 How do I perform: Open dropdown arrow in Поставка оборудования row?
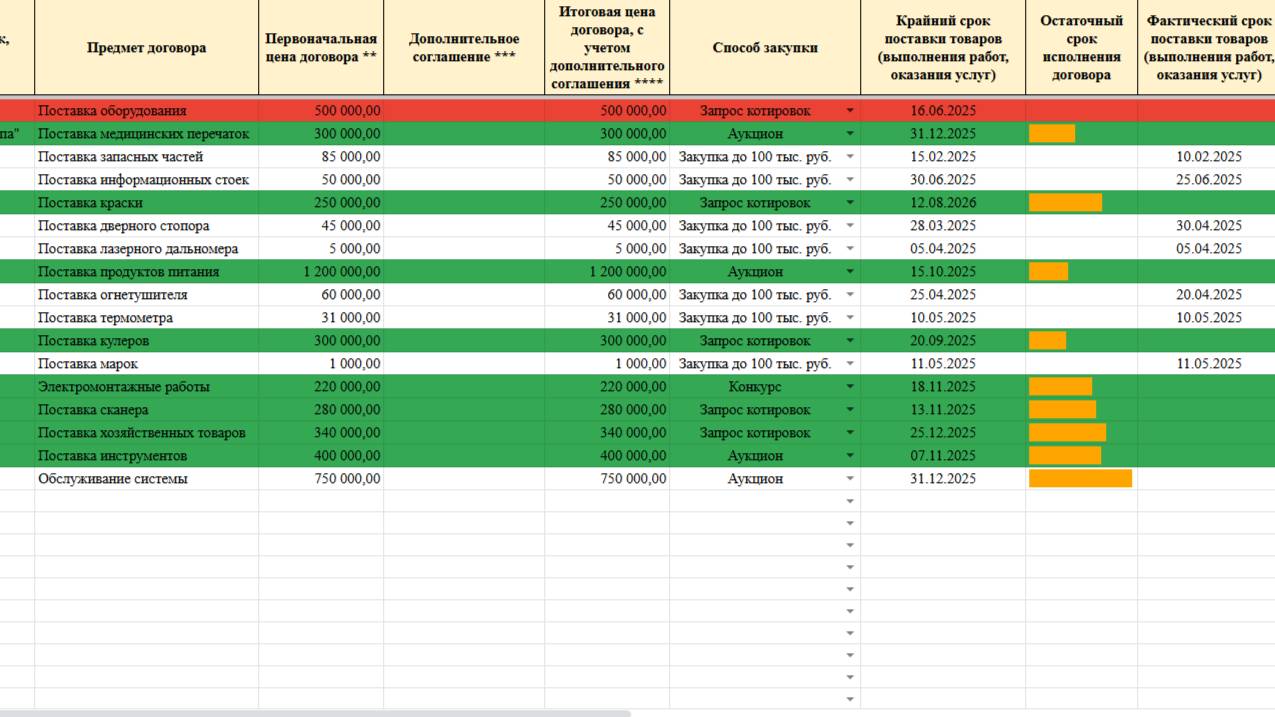(x=850, y=111)
